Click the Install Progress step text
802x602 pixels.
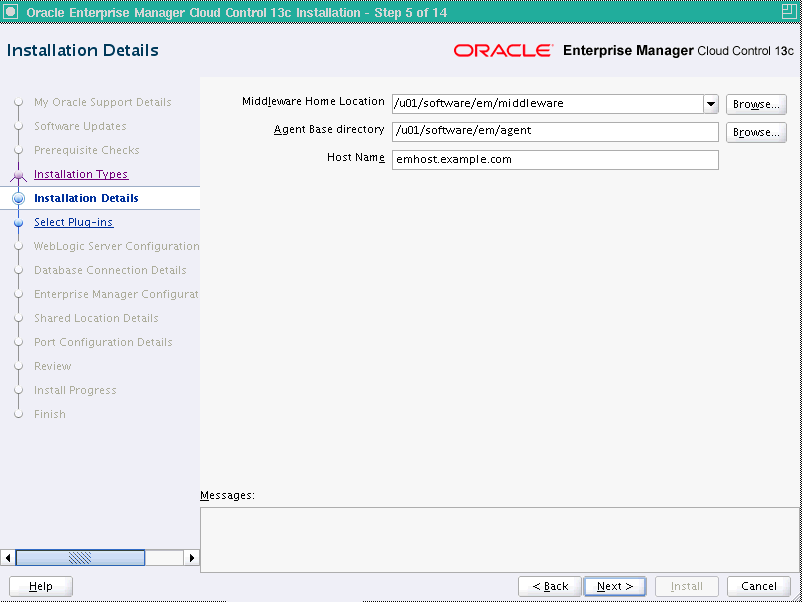(x=75, y=391)
